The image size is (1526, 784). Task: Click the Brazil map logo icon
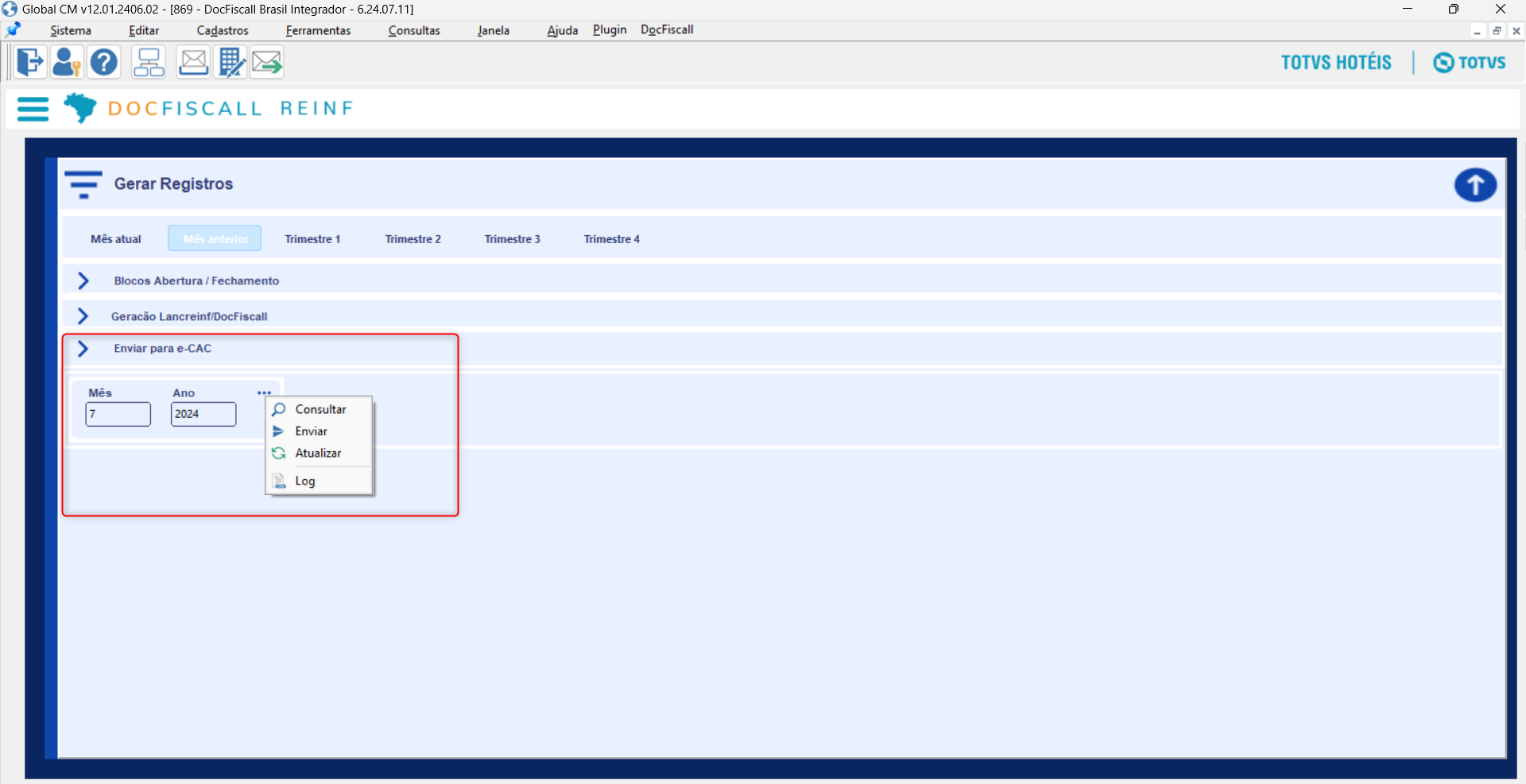(79, 107)
